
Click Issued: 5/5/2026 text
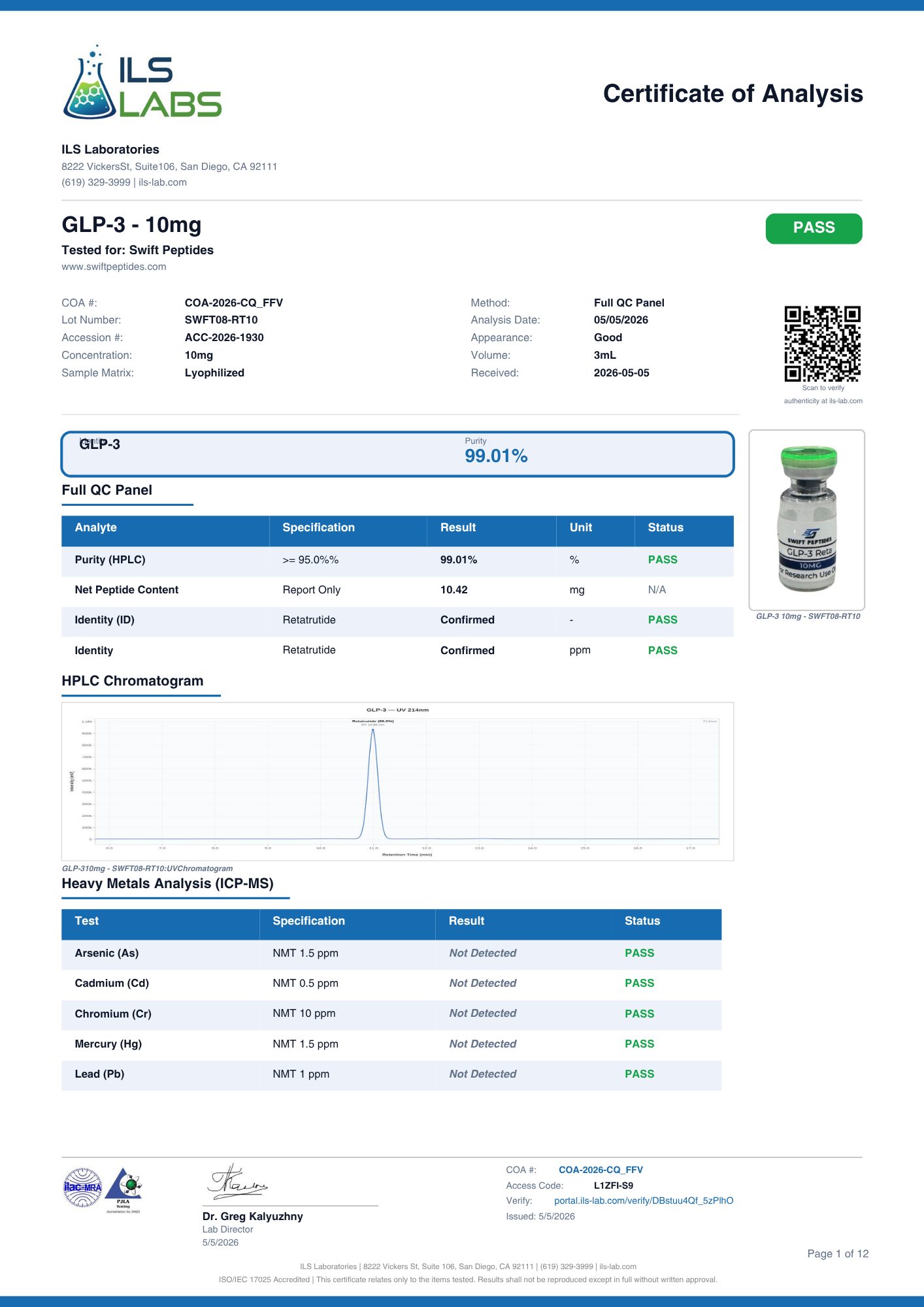[540, 1216]
